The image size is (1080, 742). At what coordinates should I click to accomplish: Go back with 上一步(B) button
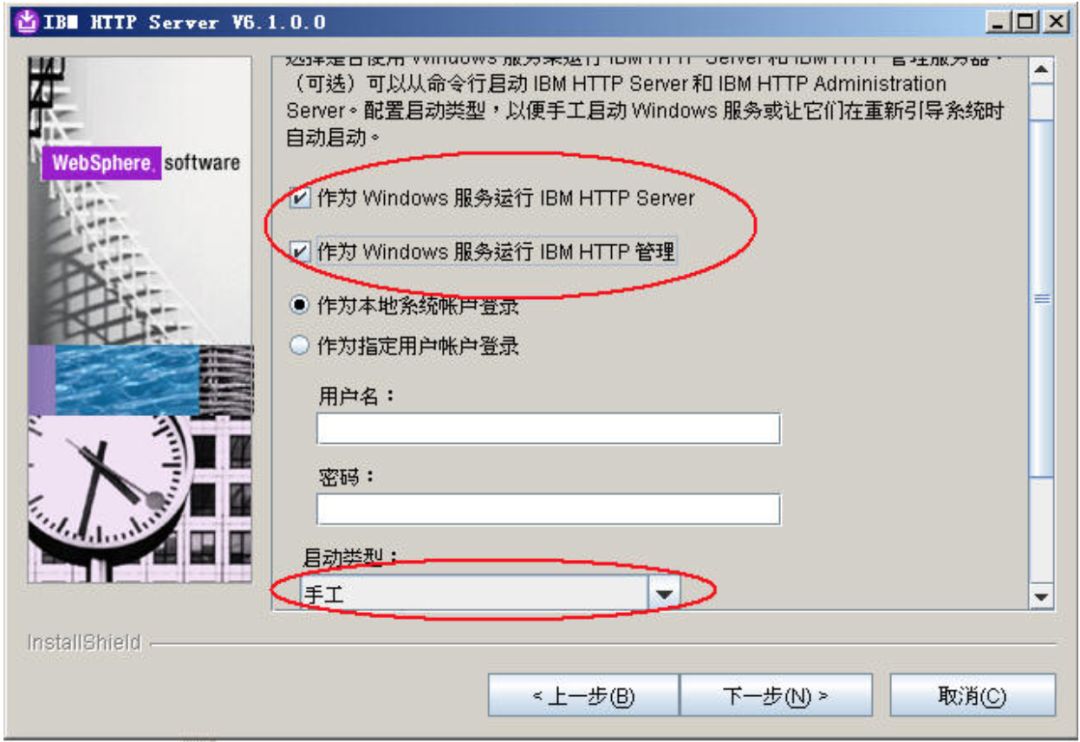(583, 696)
